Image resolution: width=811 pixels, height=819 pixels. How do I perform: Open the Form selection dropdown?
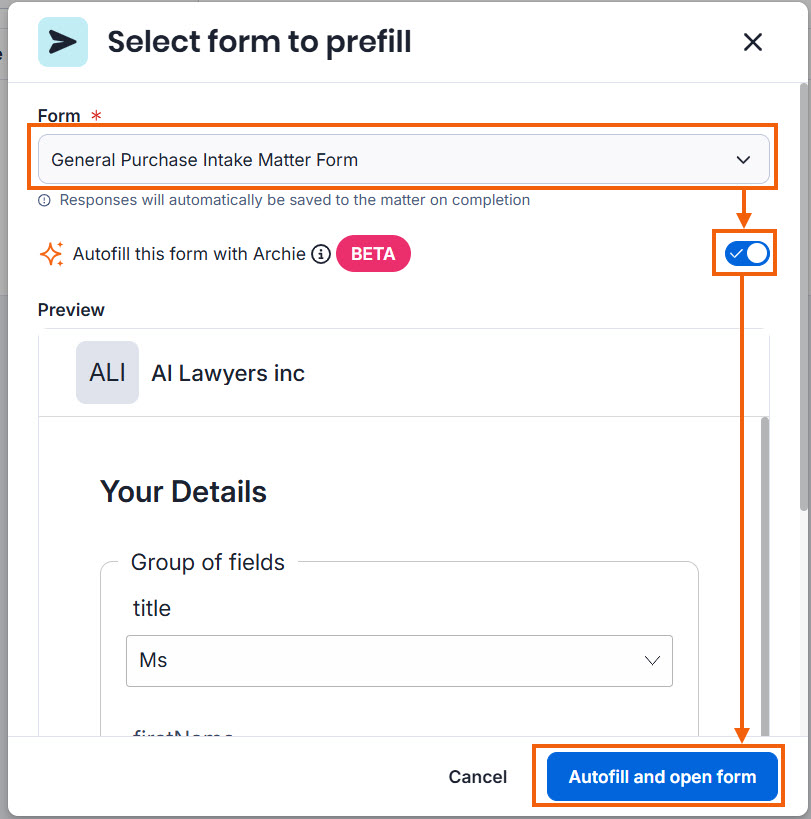point(404,159)
